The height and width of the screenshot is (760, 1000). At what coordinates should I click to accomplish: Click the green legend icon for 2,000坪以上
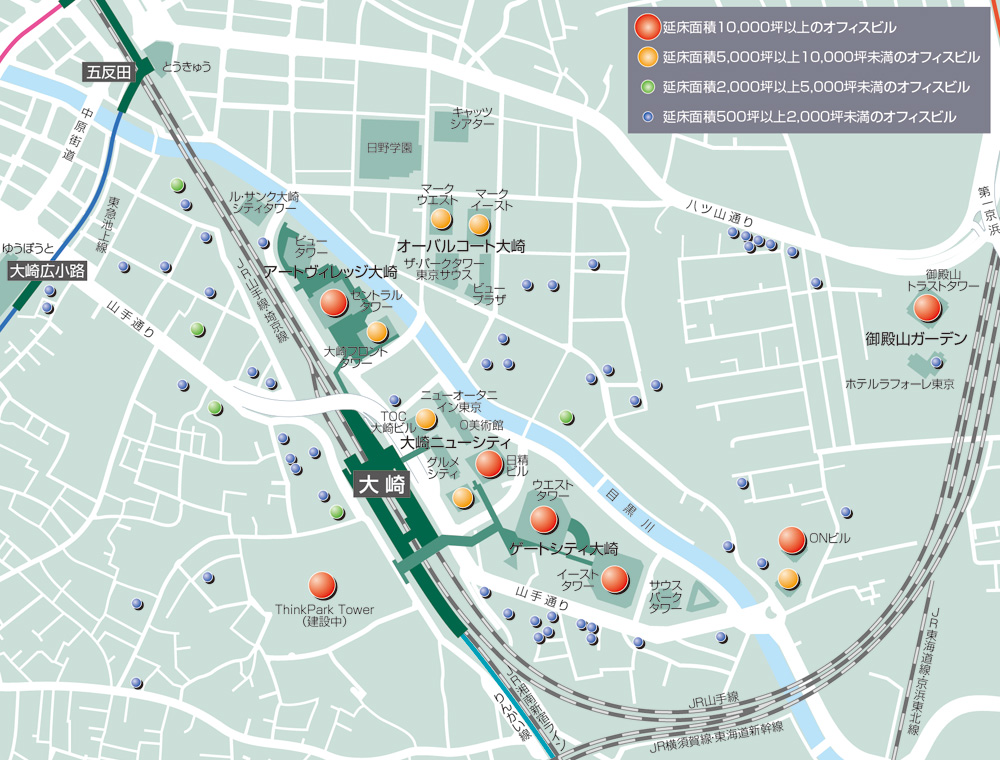648,87
